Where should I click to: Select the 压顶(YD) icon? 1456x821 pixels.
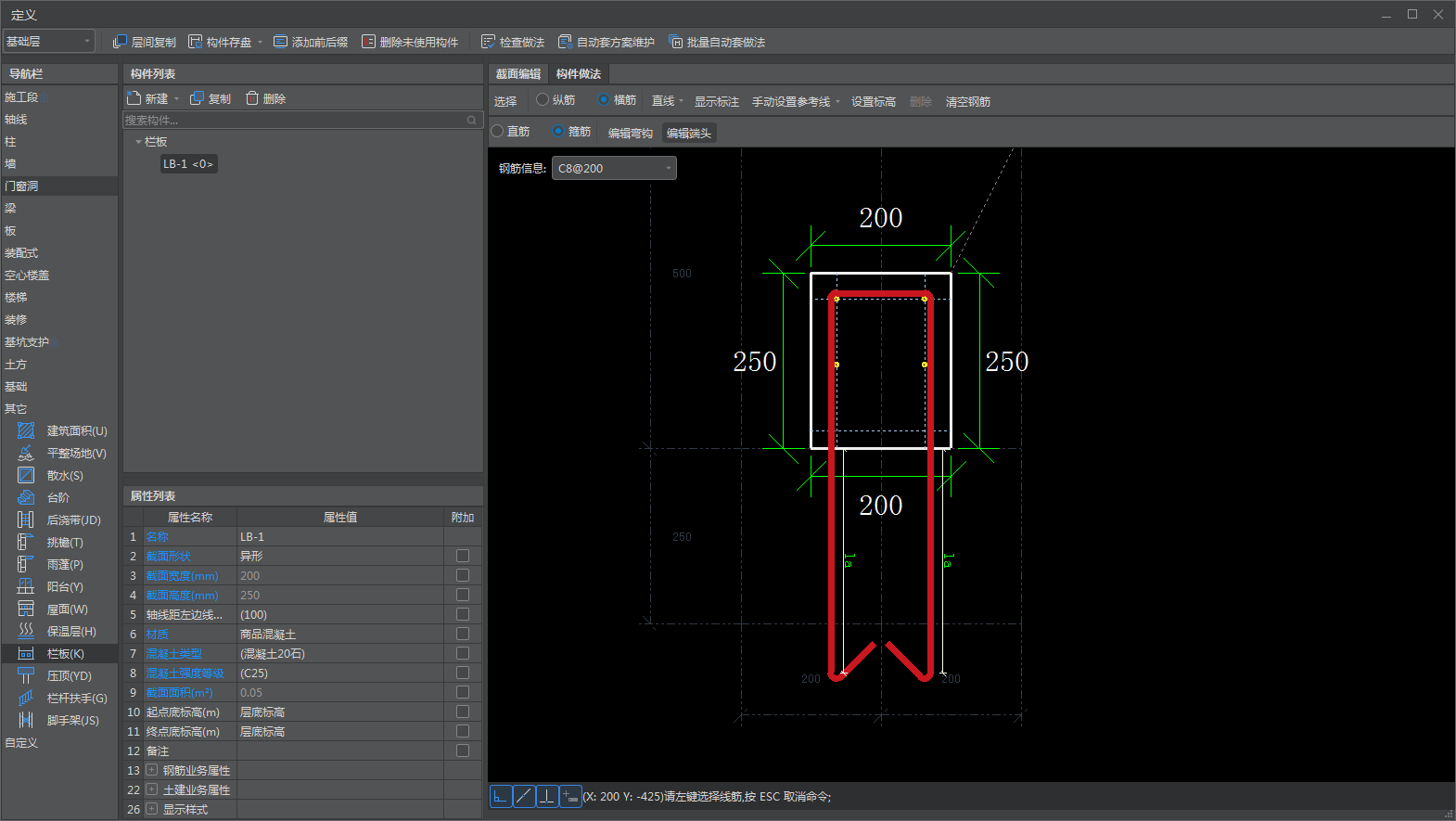pos(26,675)
